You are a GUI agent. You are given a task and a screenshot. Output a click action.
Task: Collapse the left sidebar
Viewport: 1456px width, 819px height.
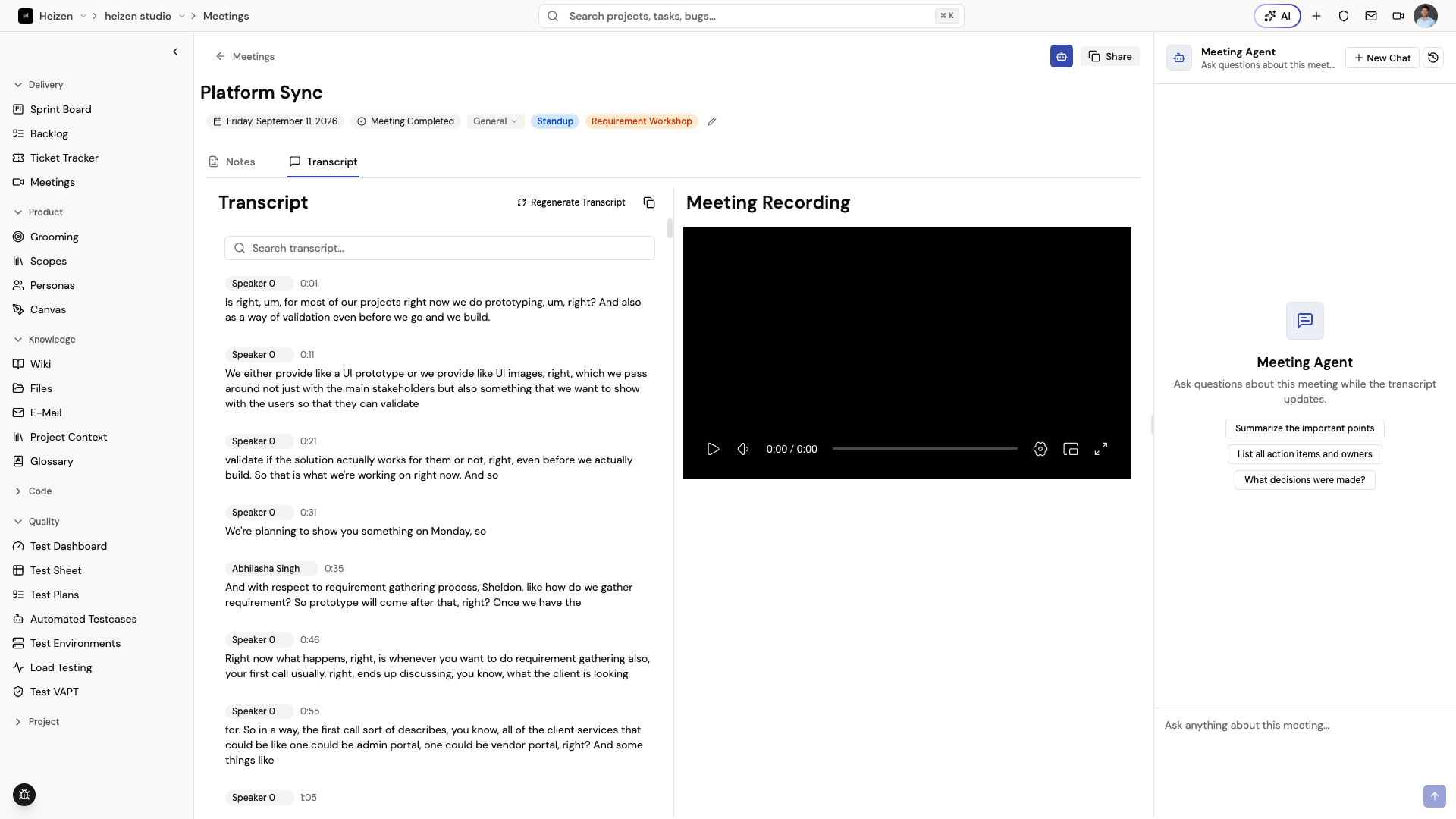tap(175, 52)
